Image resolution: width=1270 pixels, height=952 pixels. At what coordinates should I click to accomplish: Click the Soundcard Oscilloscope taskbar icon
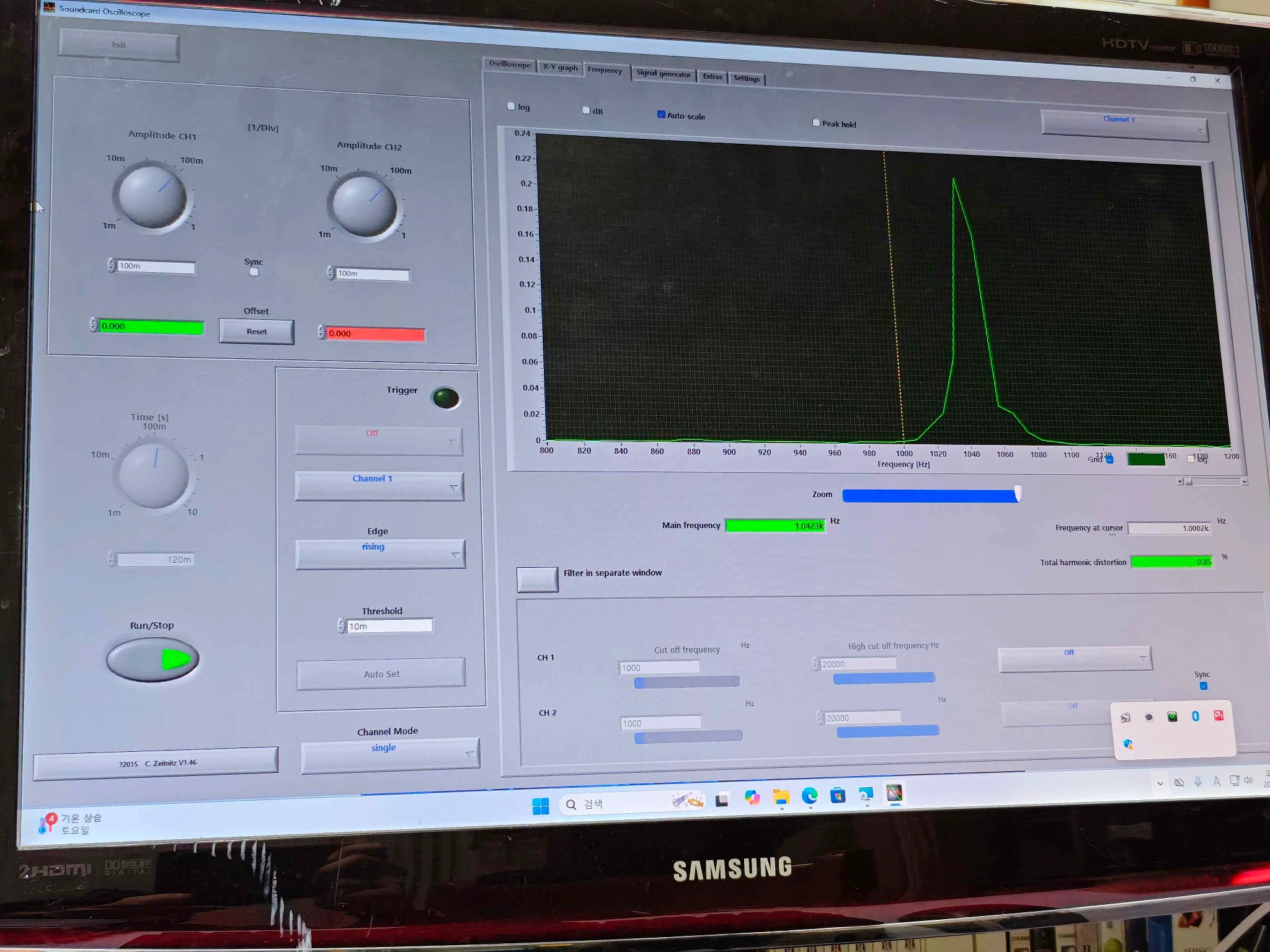pyautogui.click(x=894, y=793)
